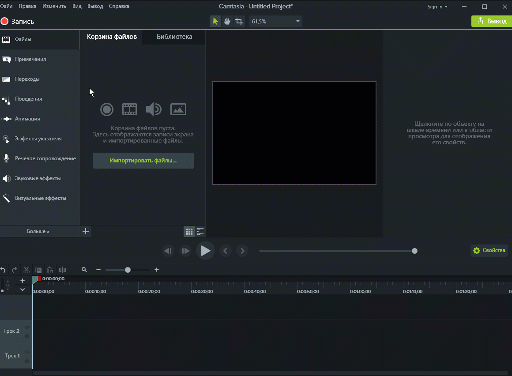Switch the media bin to thumbnail grid view

coord(189,232)
